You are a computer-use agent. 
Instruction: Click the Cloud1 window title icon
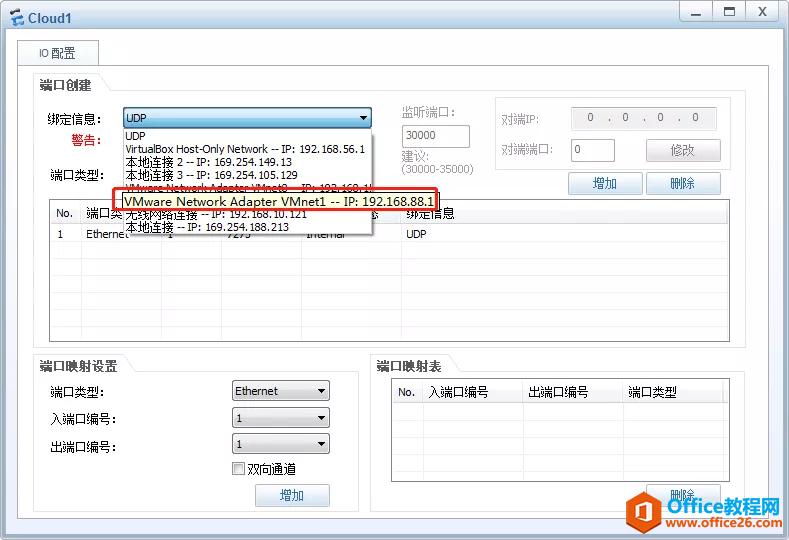click(17, 18)
